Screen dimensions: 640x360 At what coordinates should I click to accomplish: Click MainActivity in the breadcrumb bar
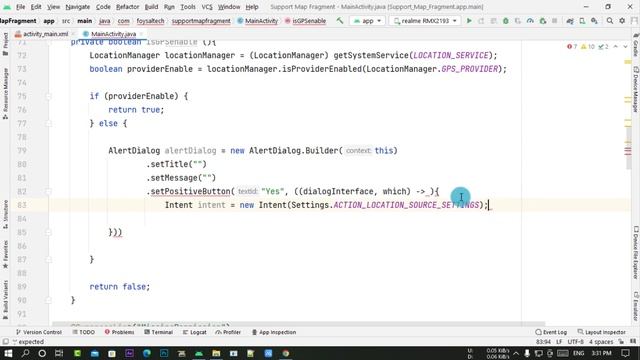(x=258, y=21)
